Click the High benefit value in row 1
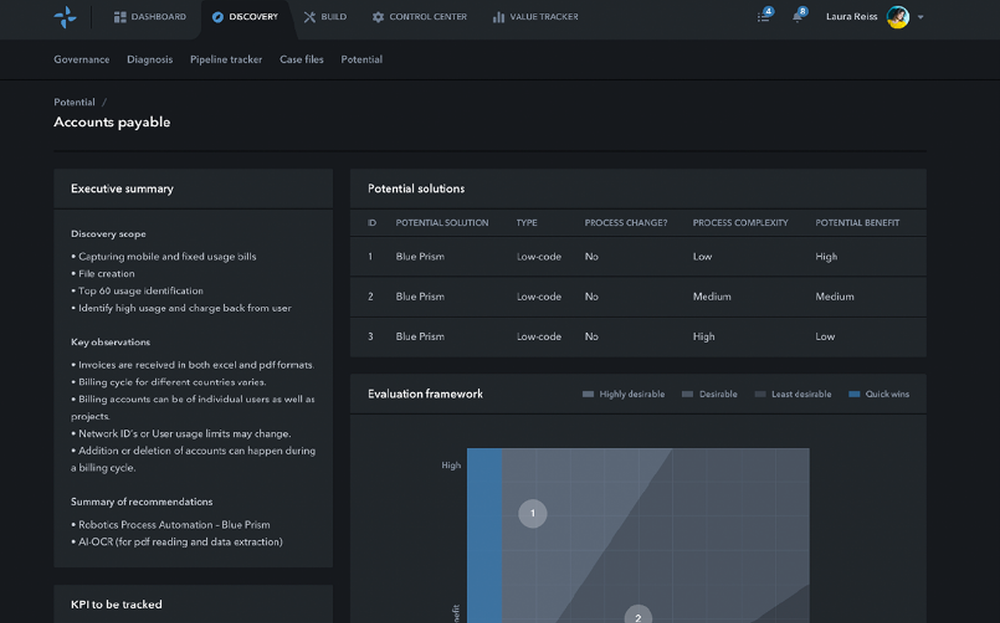 pos(826,256)
